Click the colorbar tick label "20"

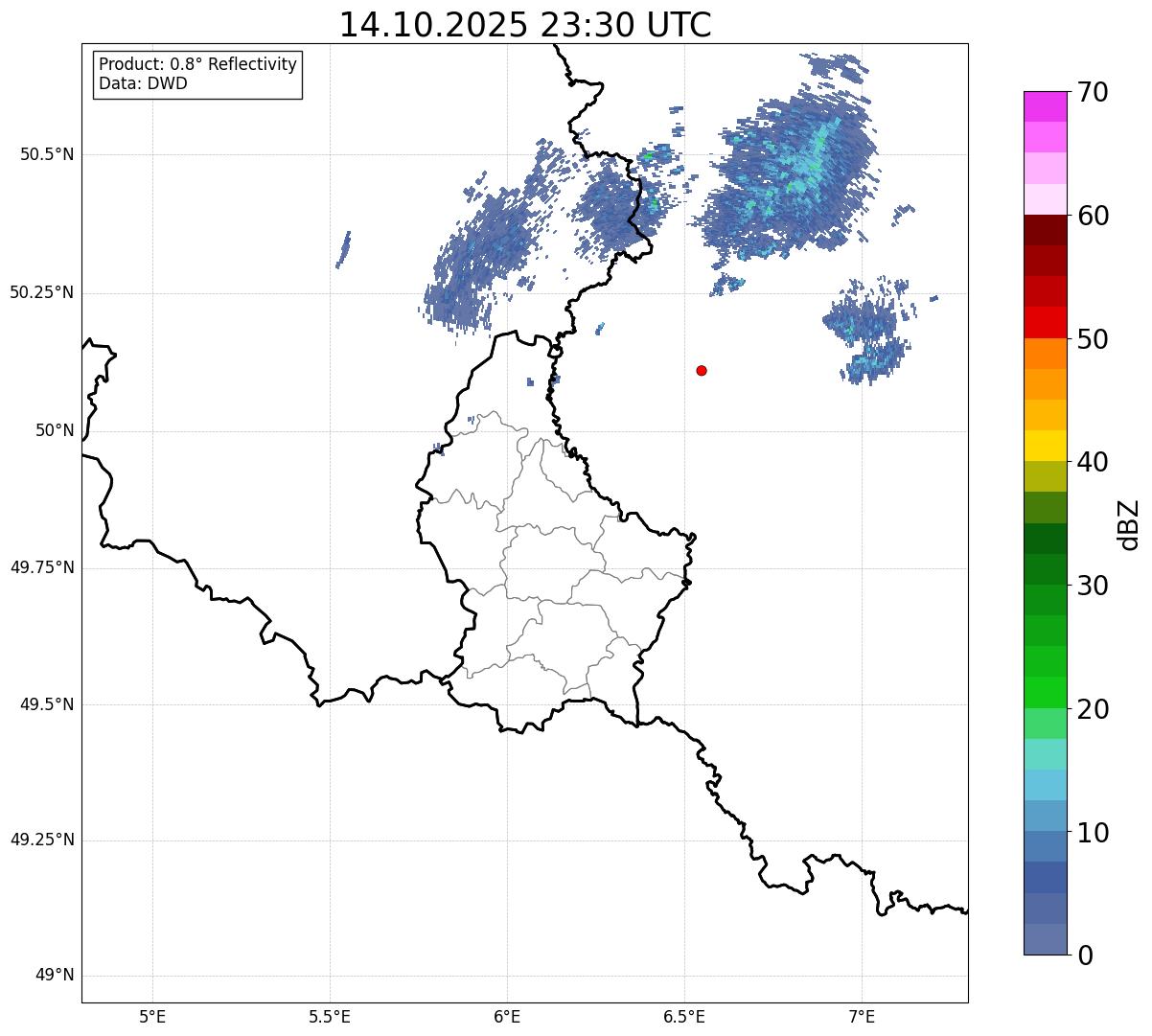click(1093, 709)
